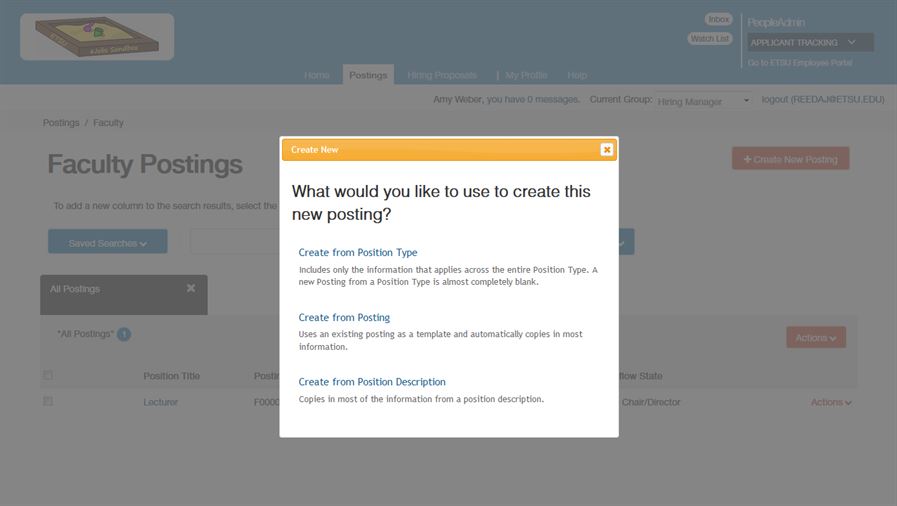Close the Create New dialog
Screen dimensions: 897x506
pos(606,150)
